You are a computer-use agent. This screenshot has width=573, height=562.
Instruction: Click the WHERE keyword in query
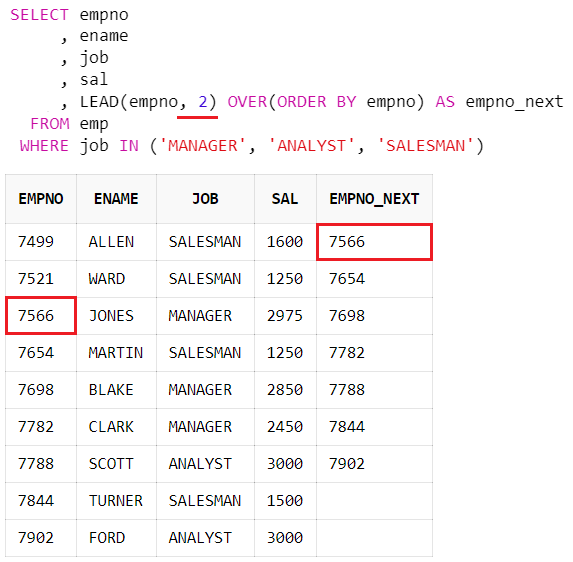tap(44, 146)
